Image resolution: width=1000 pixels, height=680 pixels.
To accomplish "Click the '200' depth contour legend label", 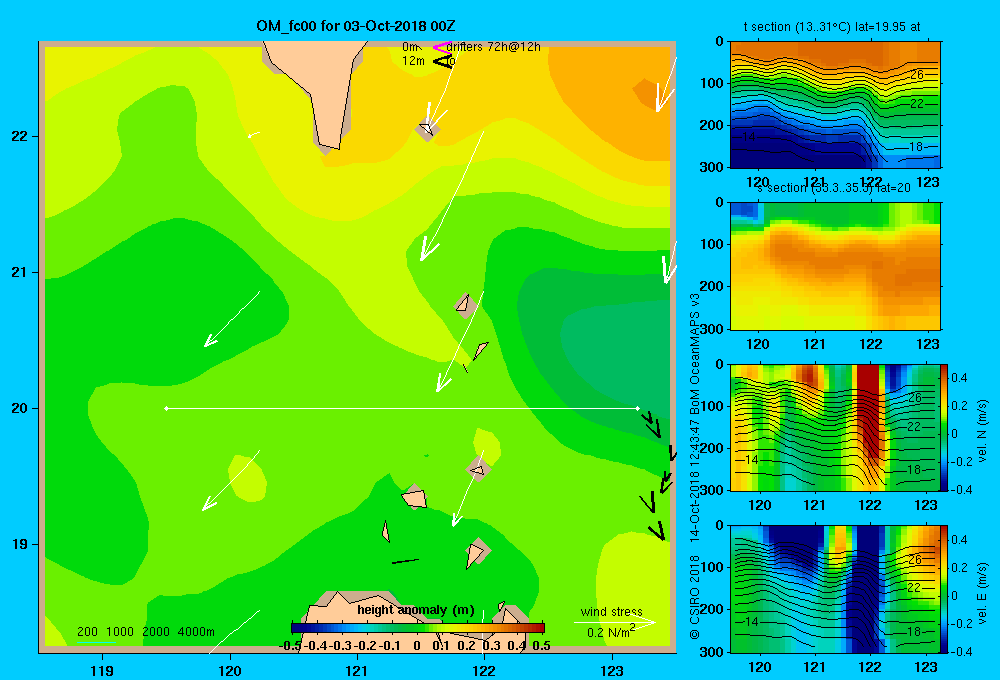I will [x=87, y=632].
